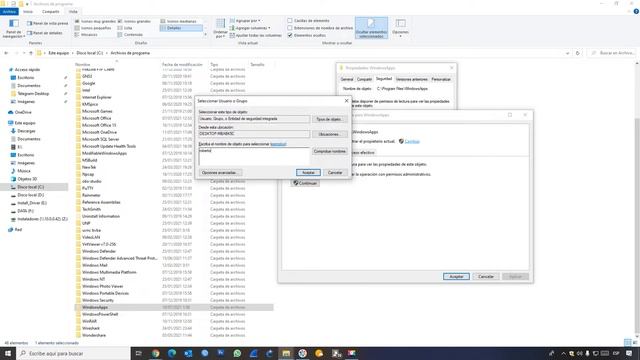Click the Continuar button with shield icon
This screenshot has width=640, height=360.
(305, 183)
